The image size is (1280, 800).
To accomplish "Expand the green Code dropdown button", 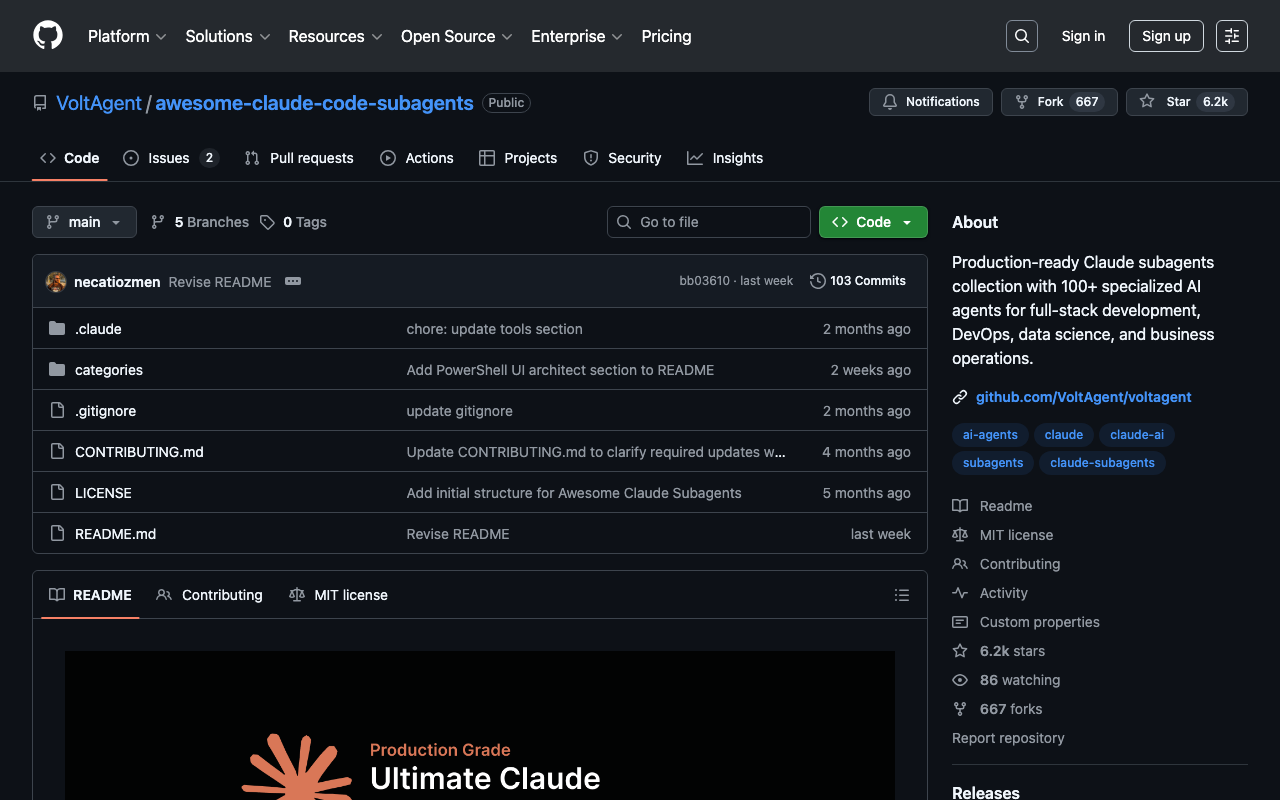I will pyautogui.click(x=873, y=222).
